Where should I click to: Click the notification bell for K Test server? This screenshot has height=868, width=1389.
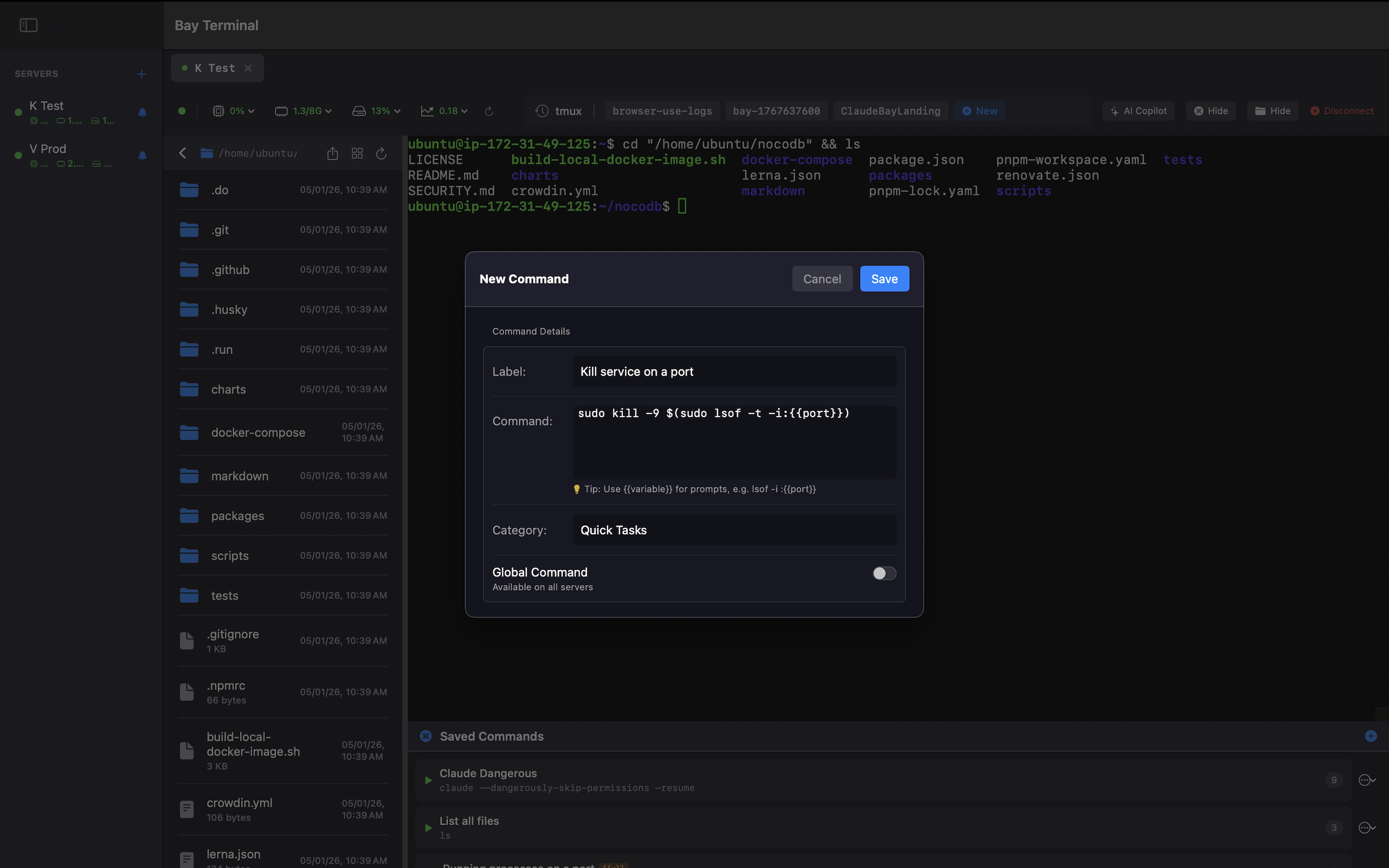(142, 112)
